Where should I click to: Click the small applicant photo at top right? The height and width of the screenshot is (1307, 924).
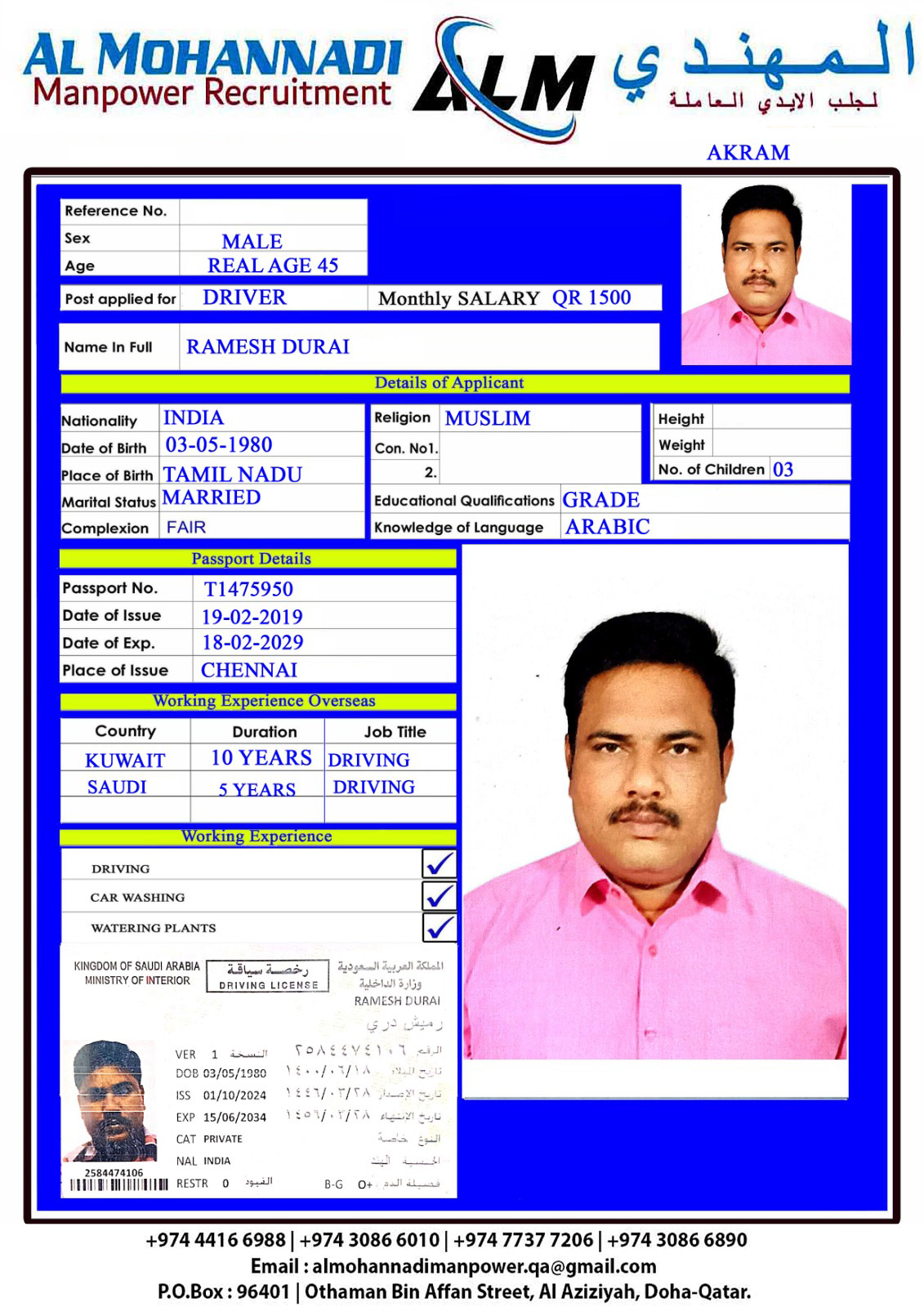[x=766, y=274]
